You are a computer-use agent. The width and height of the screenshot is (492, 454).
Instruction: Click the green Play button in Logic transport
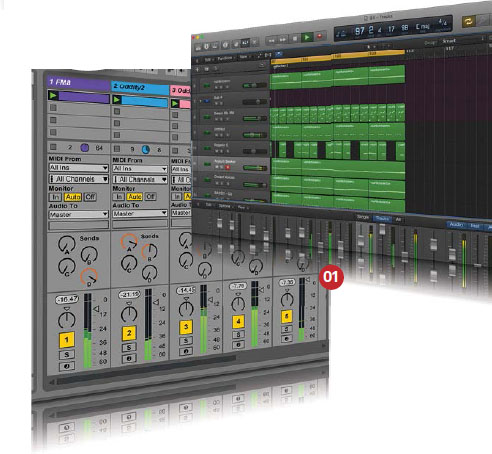pos(307,37)
